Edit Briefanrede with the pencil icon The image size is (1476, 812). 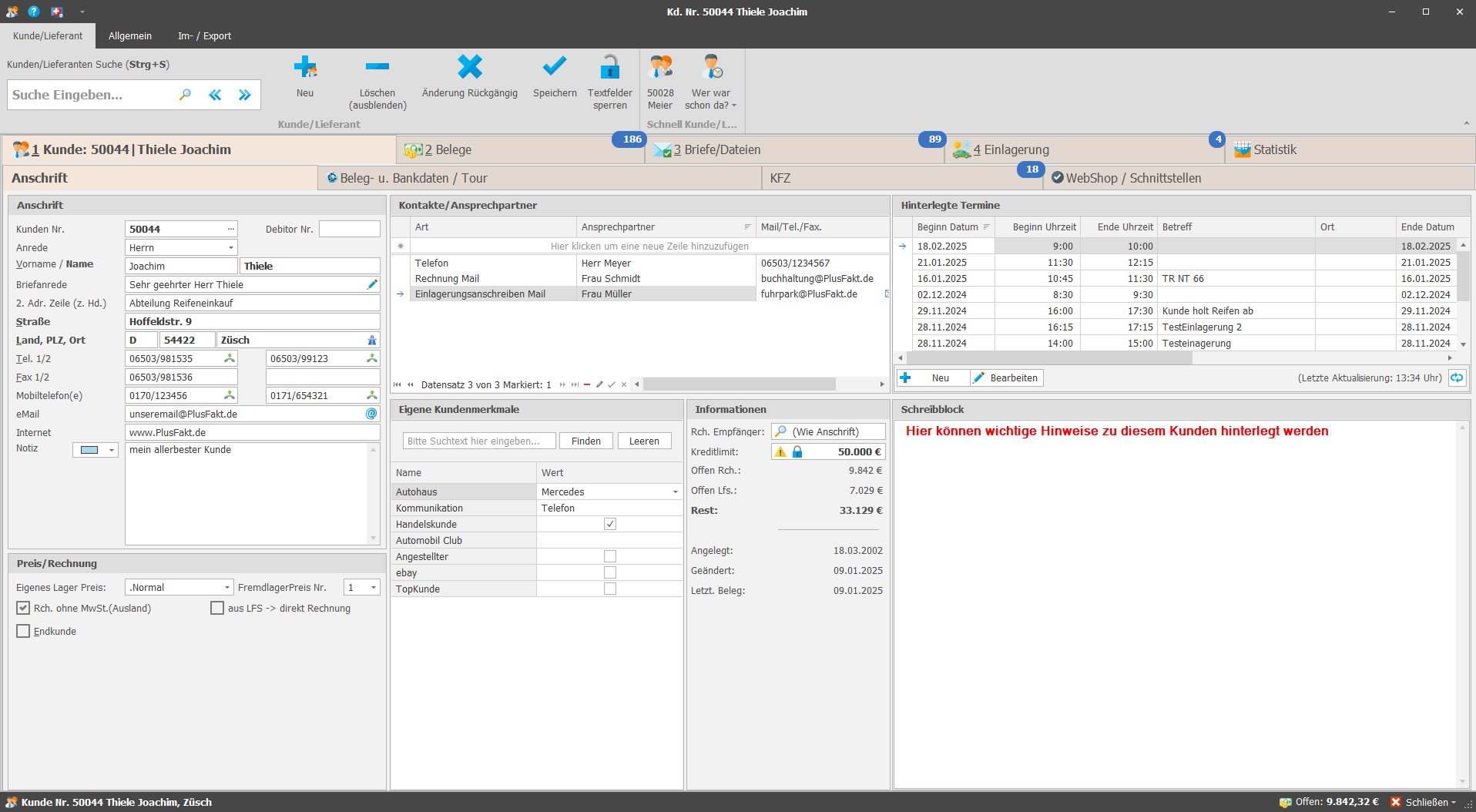coord(372,284)
